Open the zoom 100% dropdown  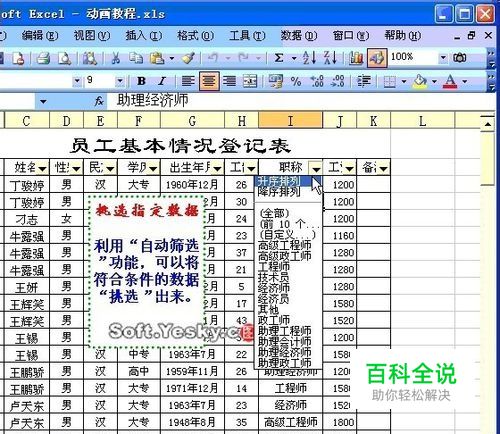pyautogui.click(x=443, y=58)
